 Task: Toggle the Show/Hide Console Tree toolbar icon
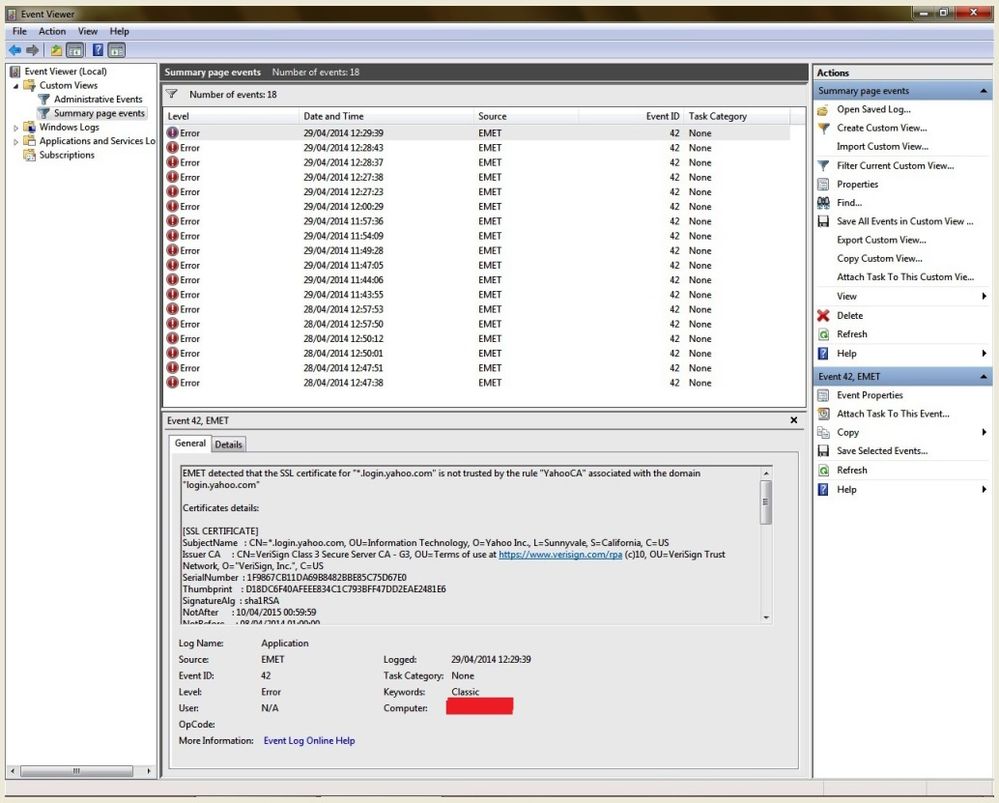pyautogui.click(x=75, y=50)
